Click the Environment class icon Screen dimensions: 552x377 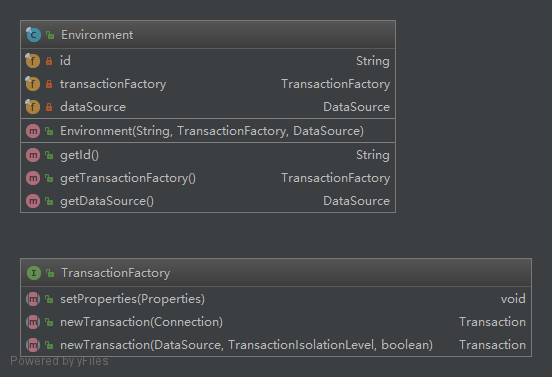click(33, 35)
